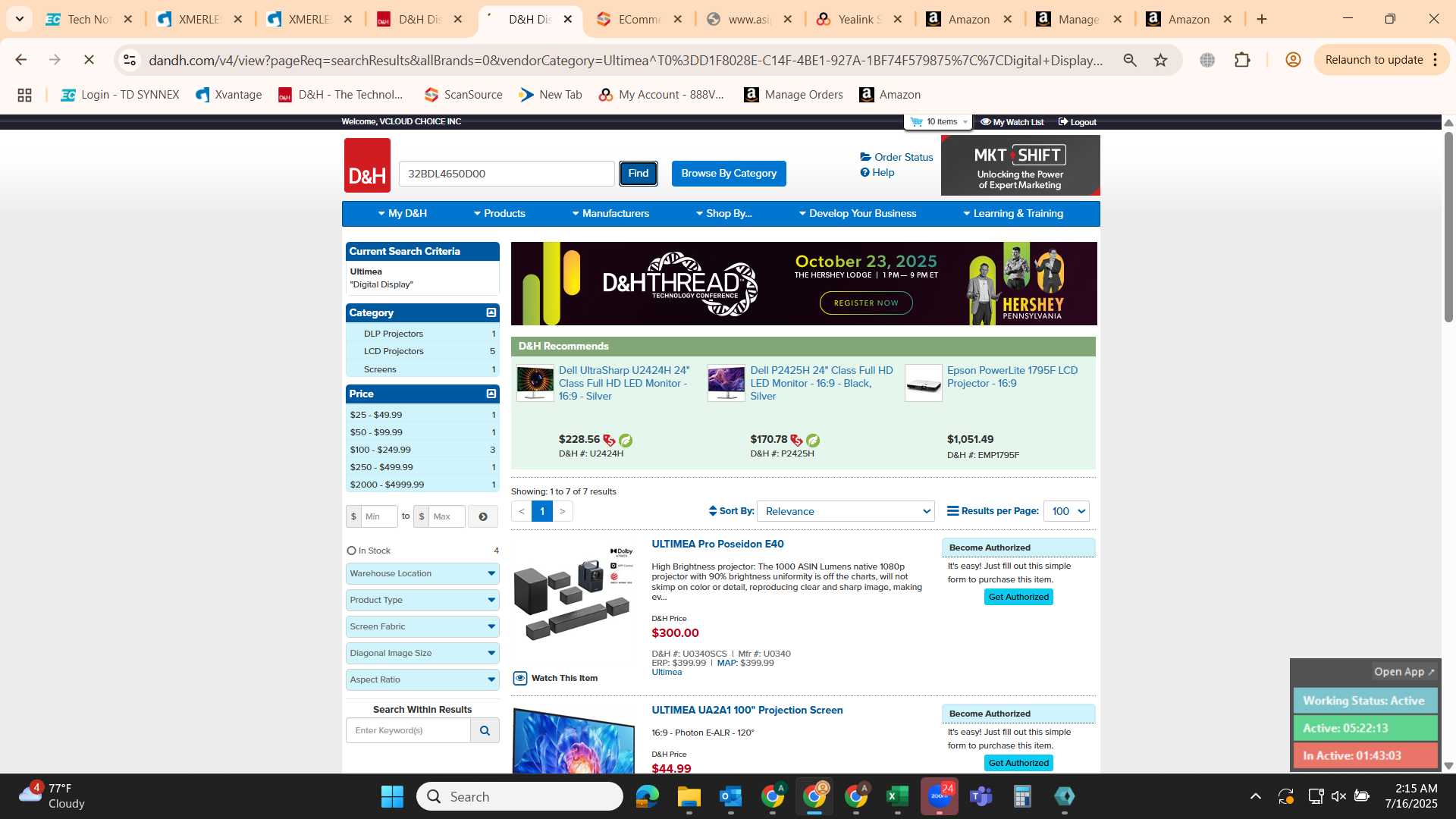Screen dimensions: 1456x819
Task: Go to previous results page
Action: click(x=521, y=511)
